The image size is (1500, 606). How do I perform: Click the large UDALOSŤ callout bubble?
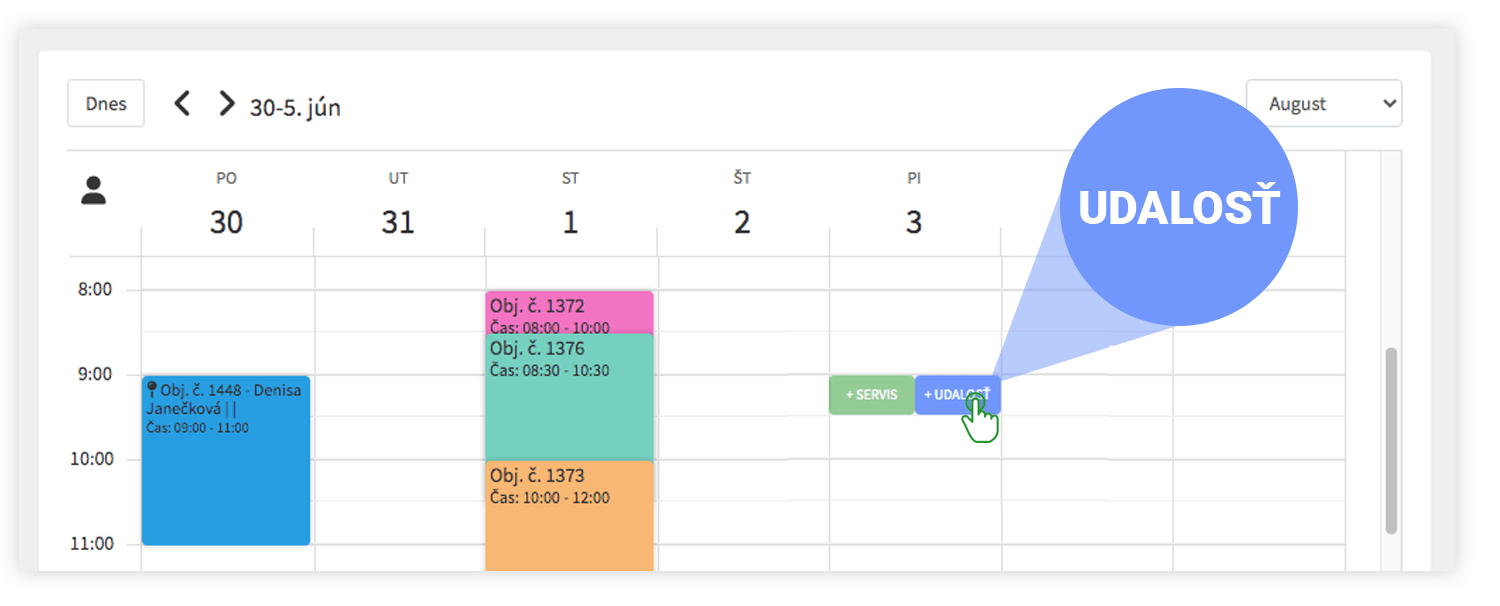tap(1178, 207)
